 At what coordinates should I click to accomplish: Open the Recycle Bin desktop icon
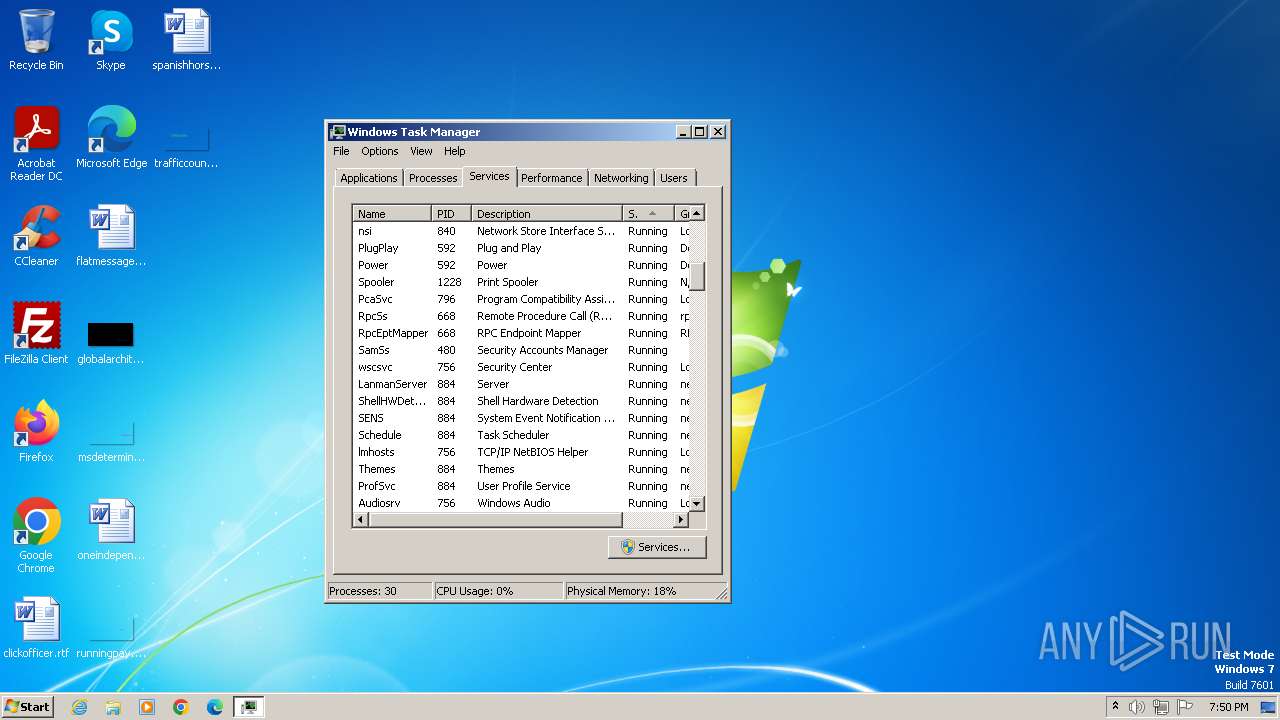coord(36,40)
